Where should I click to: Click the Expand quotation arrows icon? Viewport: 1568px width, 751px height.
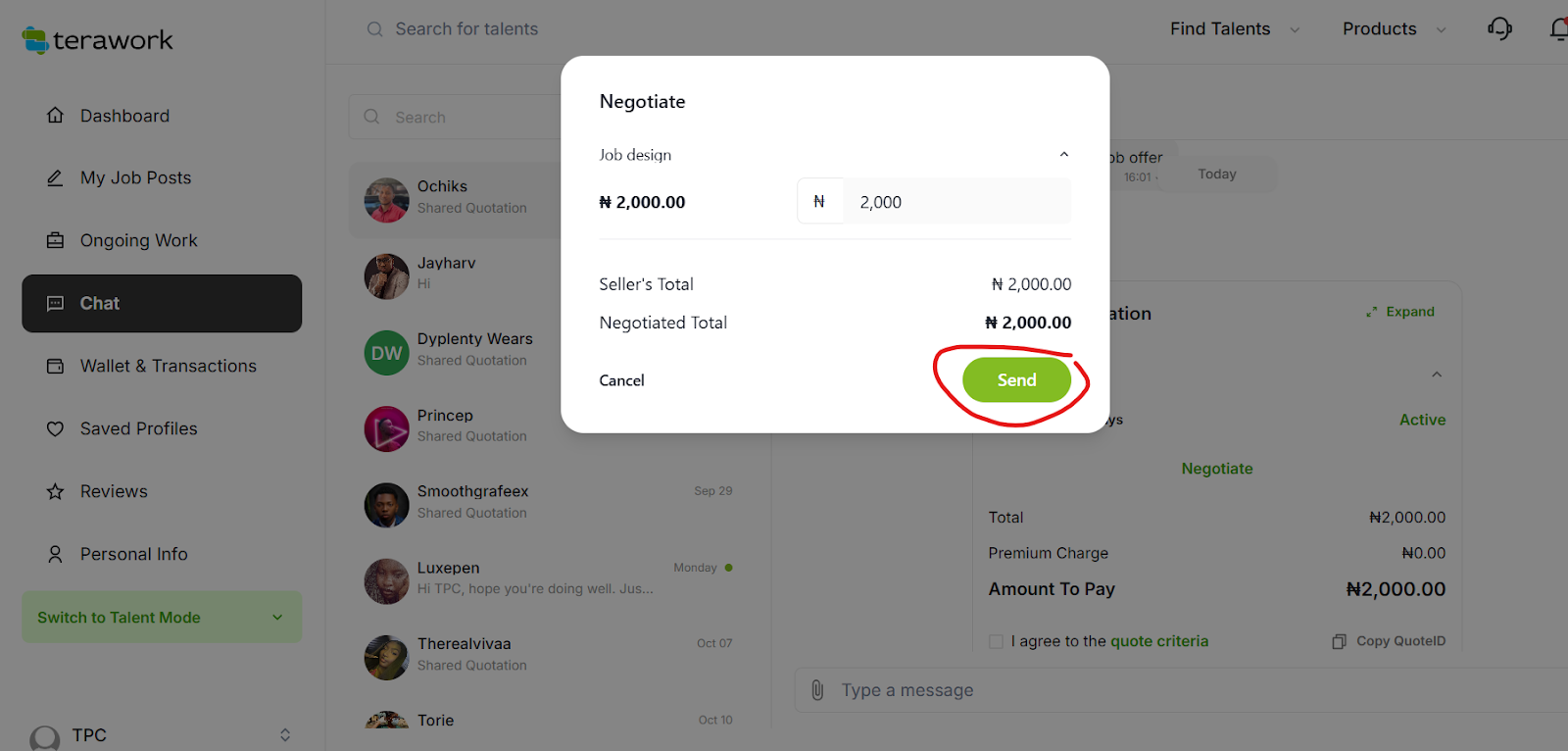click(x=1372, y=312)
